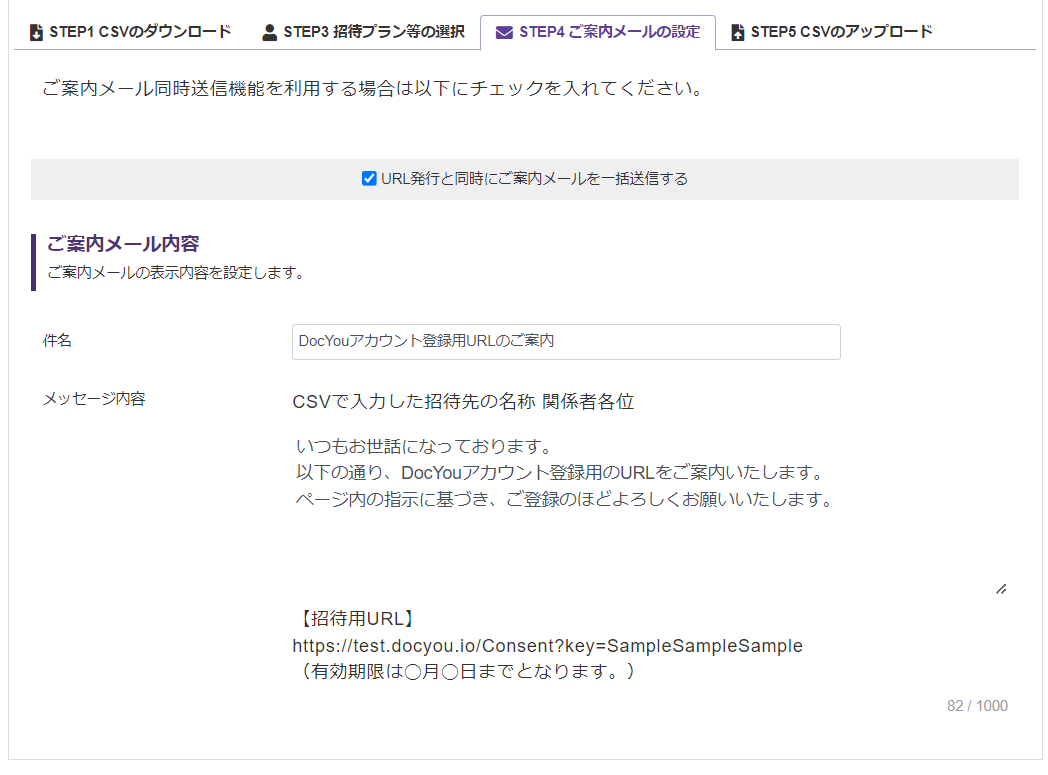Click the envelope icon on STEP4 tab
The image size is (1048, 775).
click(x=504, y=33)
